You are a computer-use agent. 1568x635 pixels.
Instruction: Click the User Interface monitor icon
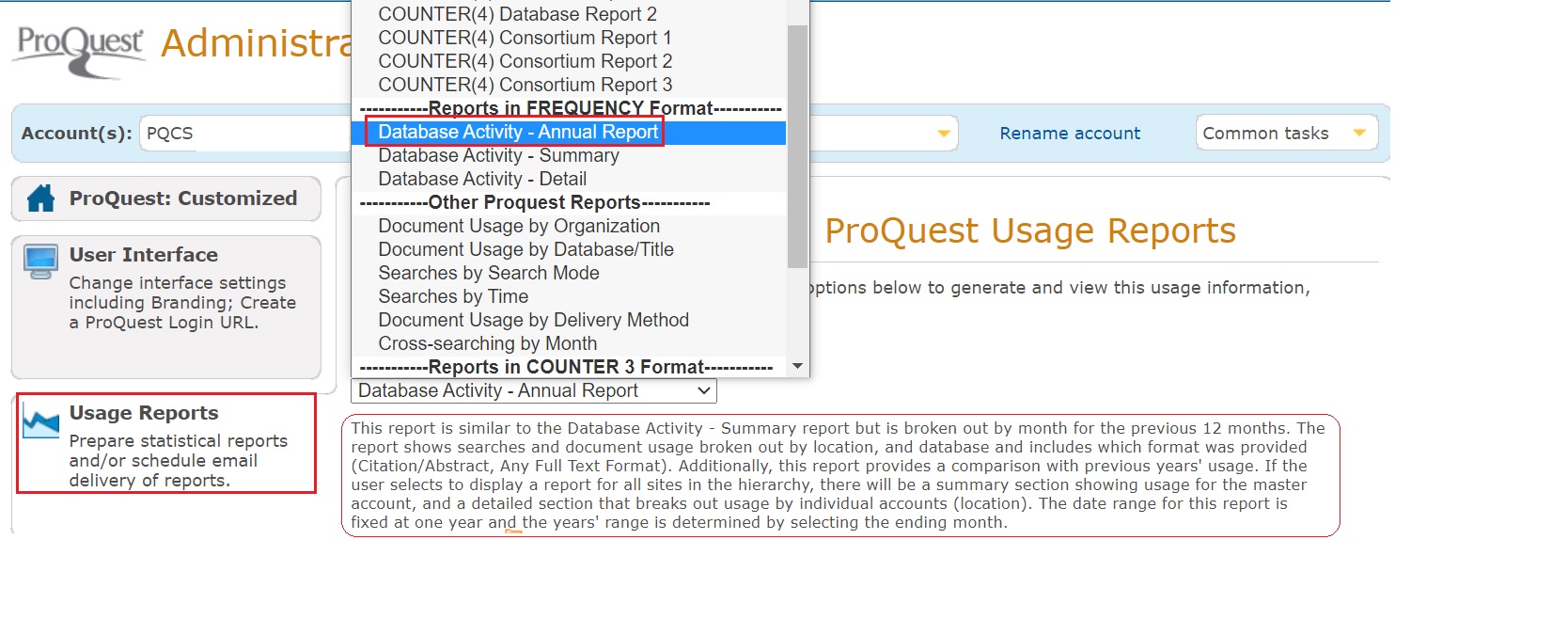pyautogui.click(x=40, y=262)
